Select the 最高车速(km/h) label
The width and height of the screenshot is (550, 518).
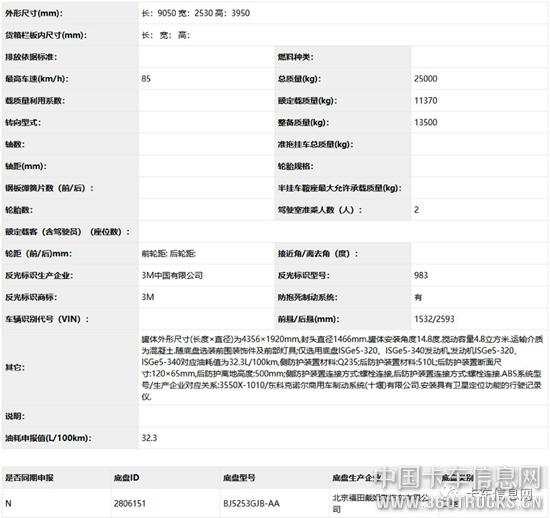[x=36, y=79]
